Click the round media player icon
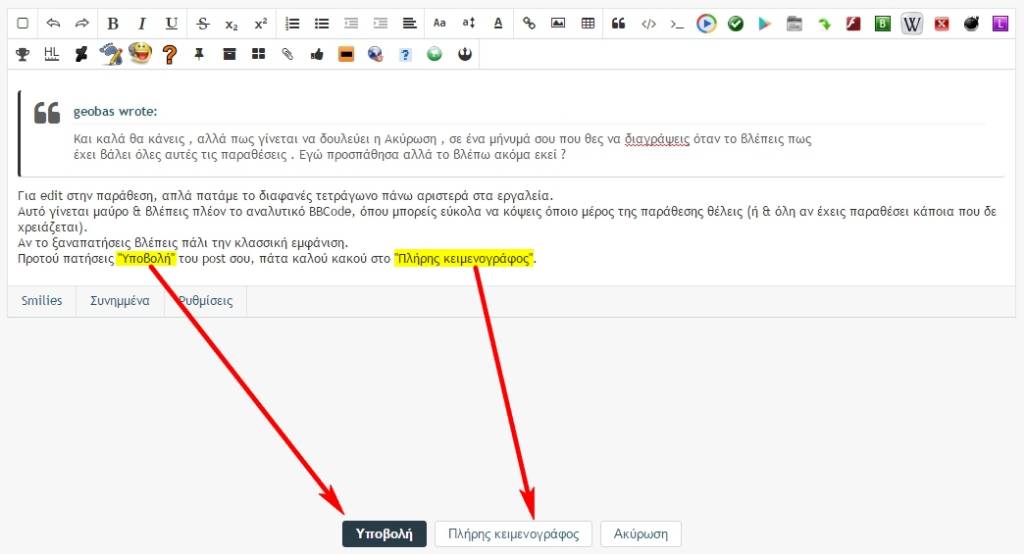This screenshot has width=1024, height=554. [706, 24]
